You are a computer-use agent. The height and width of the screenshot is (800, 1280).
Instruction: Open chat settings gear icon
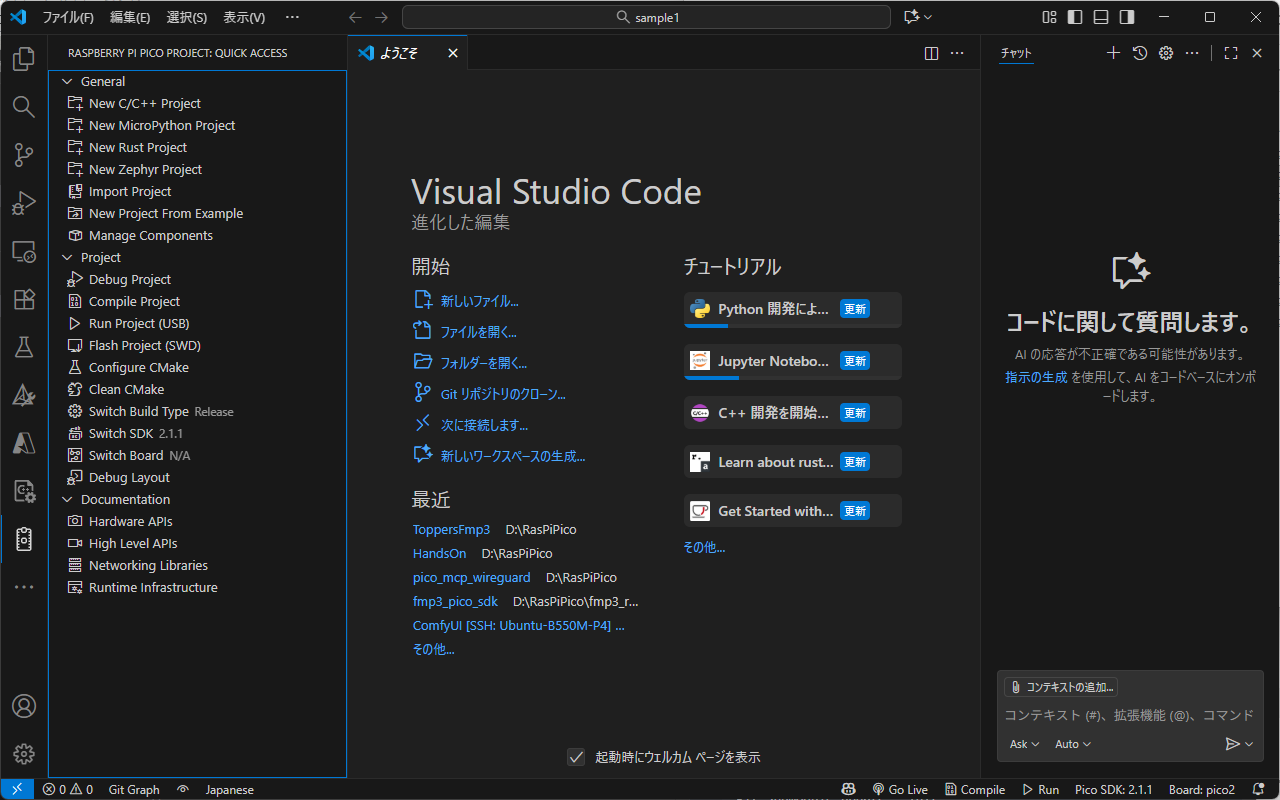pyautogui.click(x=1165, y=53)
